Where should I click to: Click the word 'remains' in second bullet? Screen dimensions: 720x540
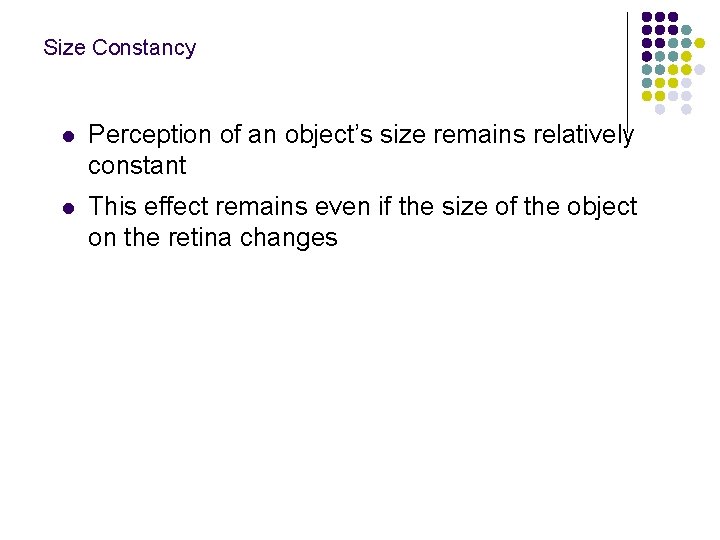[x=261, y=207]
